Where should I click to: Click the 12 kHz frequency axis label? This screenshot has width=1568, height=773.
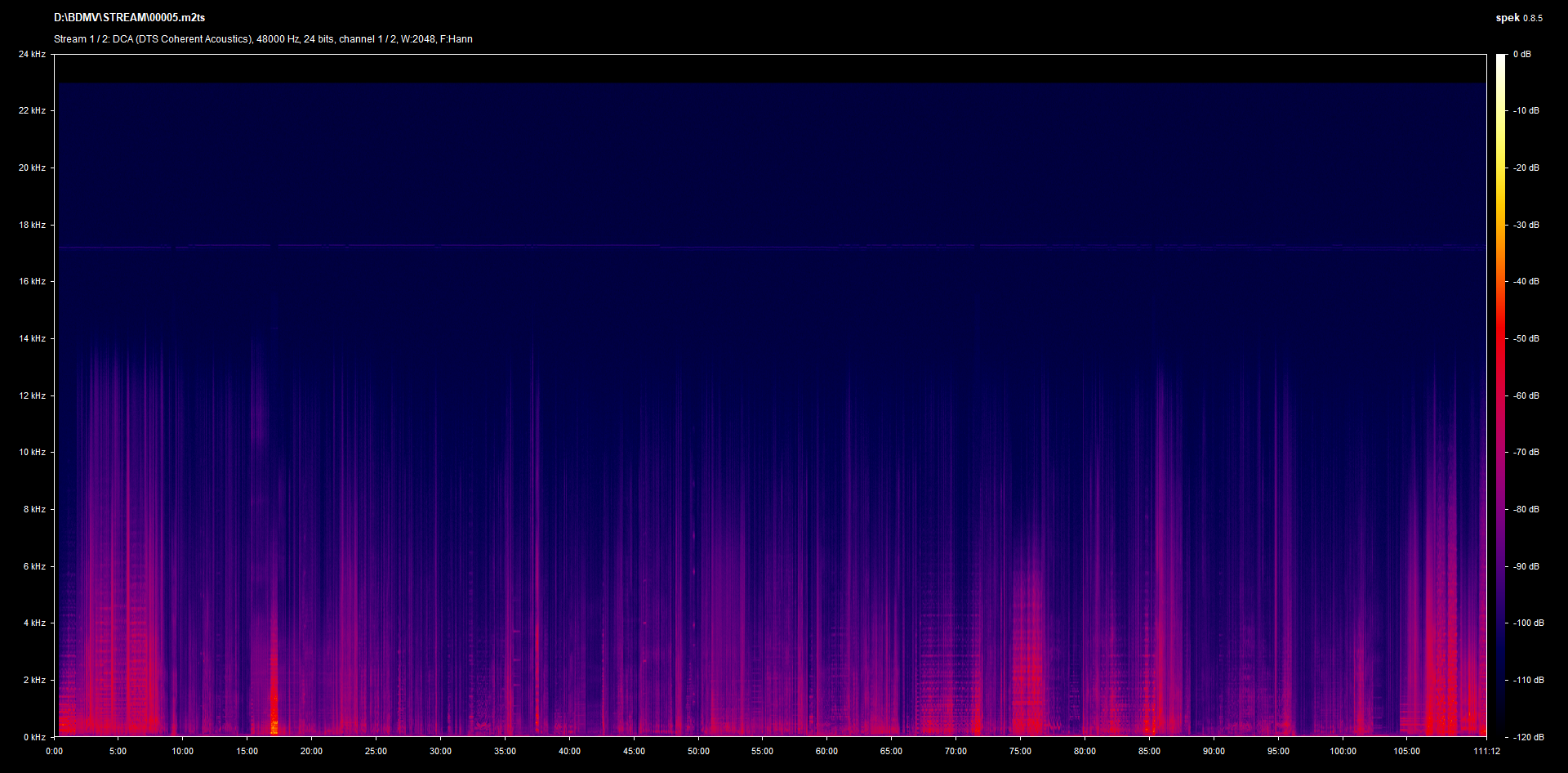pos(33,395)
